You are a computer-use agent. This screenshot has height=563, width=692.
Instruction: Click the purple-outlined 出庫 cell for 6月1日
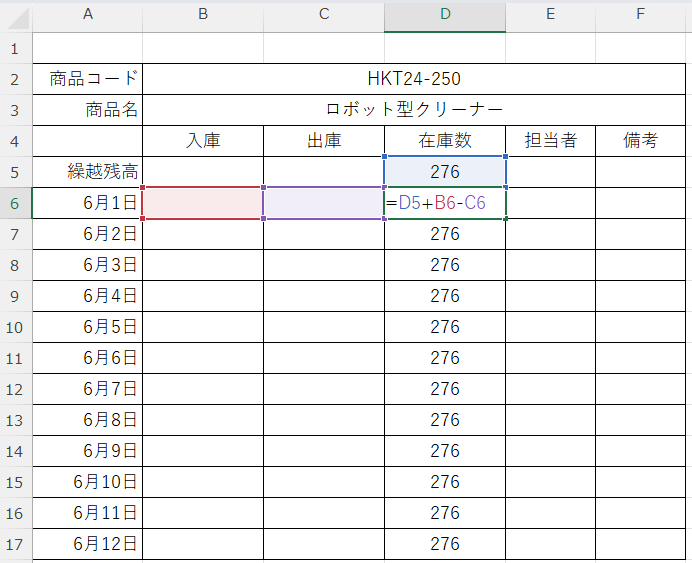click(x=324, y=203)
